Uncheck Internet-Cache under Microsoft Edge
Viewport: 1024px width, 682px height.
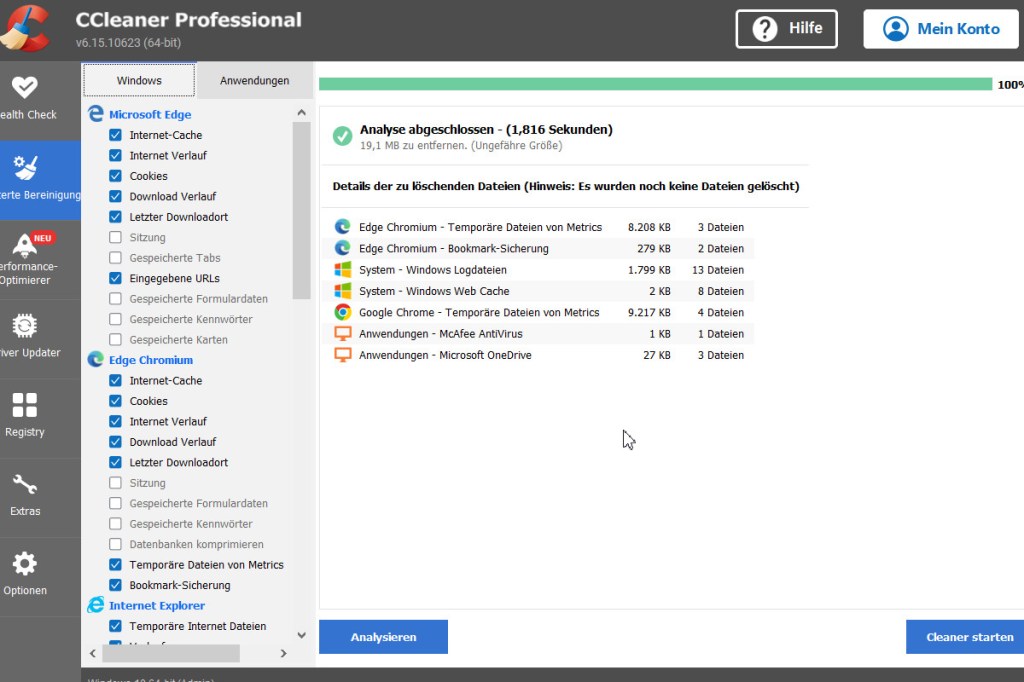point(116,135)
